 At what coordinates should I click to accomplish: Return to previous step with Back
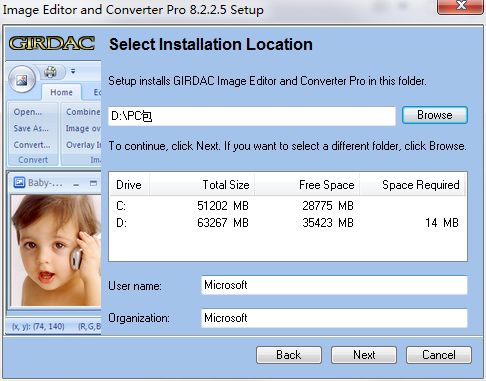point(289,355)
